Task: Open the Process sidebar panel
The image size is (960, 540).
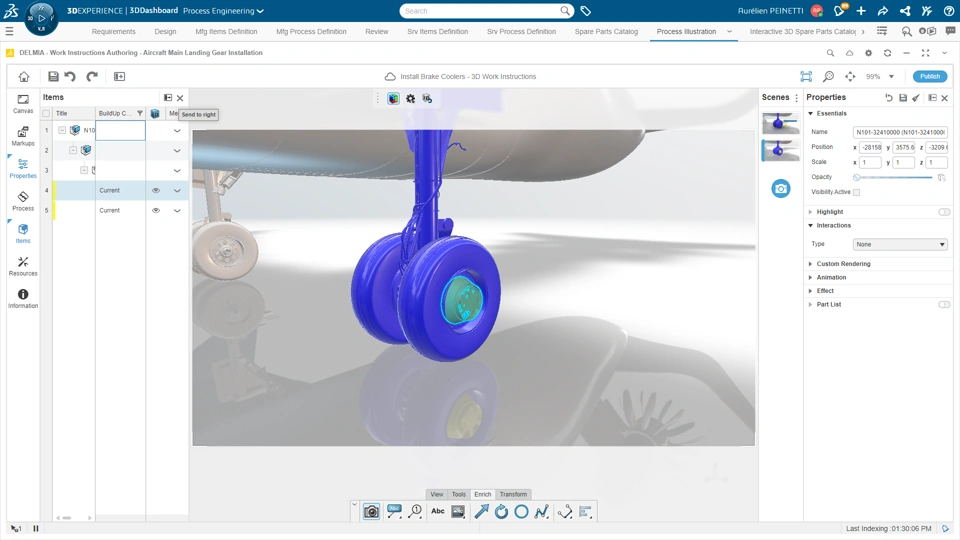Action: (23, 201)
